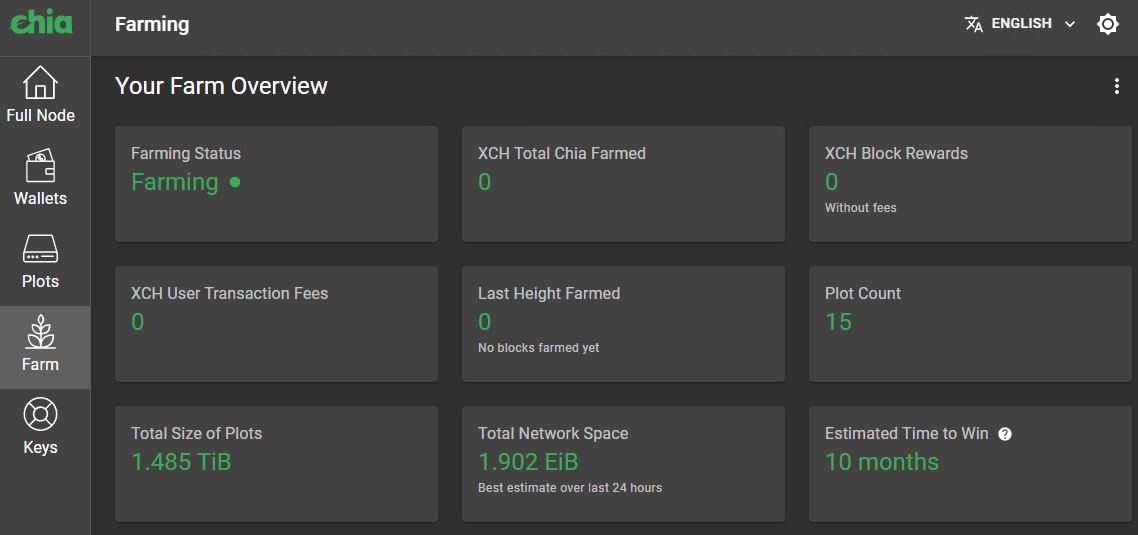The height and width of the screenshot is (535, 1138).
Task: Click the Last Height Farmed card
Action: (x=622, y=324)
